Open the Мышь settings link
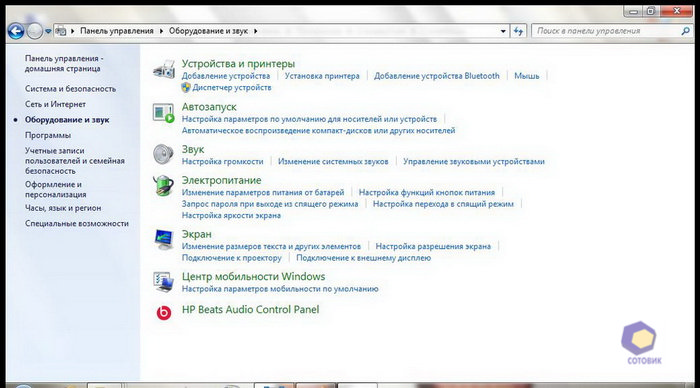This screenshot has height=388, width=700. tap(527, 76)
